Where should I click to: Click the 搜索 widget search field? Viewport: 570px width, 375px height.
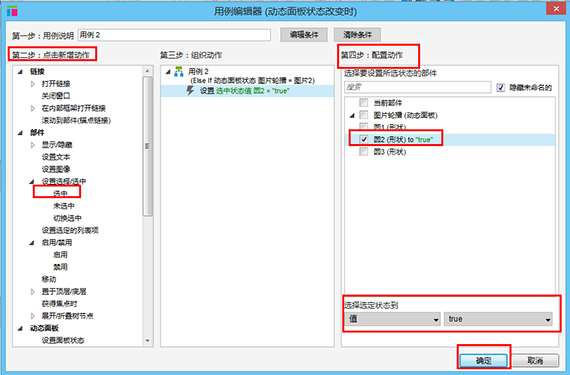(417, 87)
